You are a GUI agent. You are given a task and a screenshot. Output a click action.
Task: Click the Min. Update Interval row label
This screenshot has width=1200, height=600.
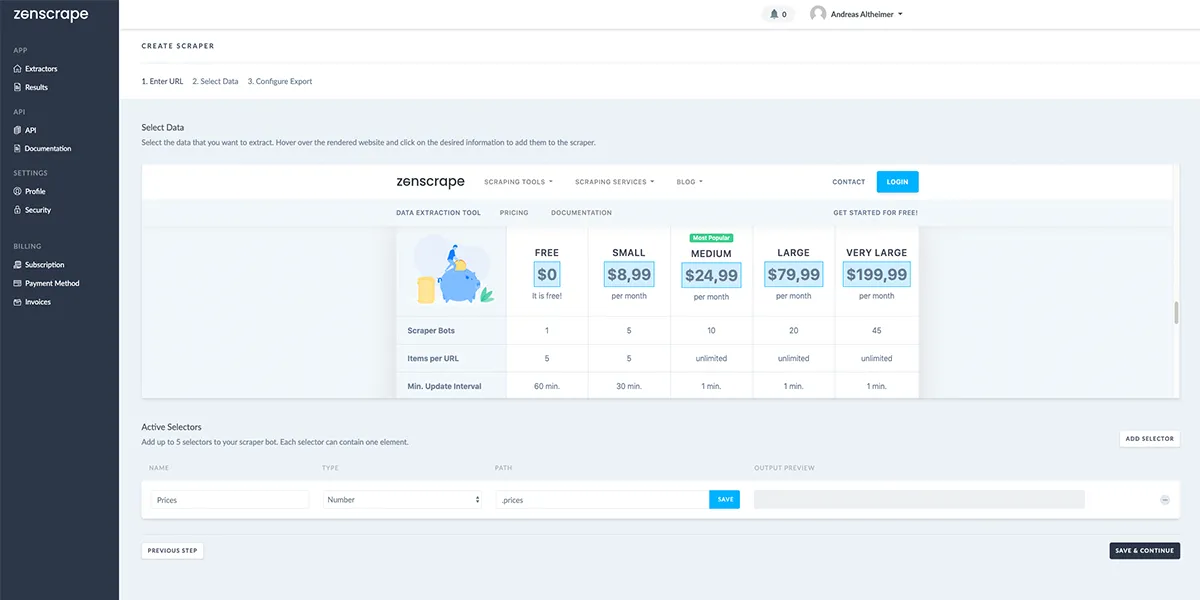click(x=444, y=386)
